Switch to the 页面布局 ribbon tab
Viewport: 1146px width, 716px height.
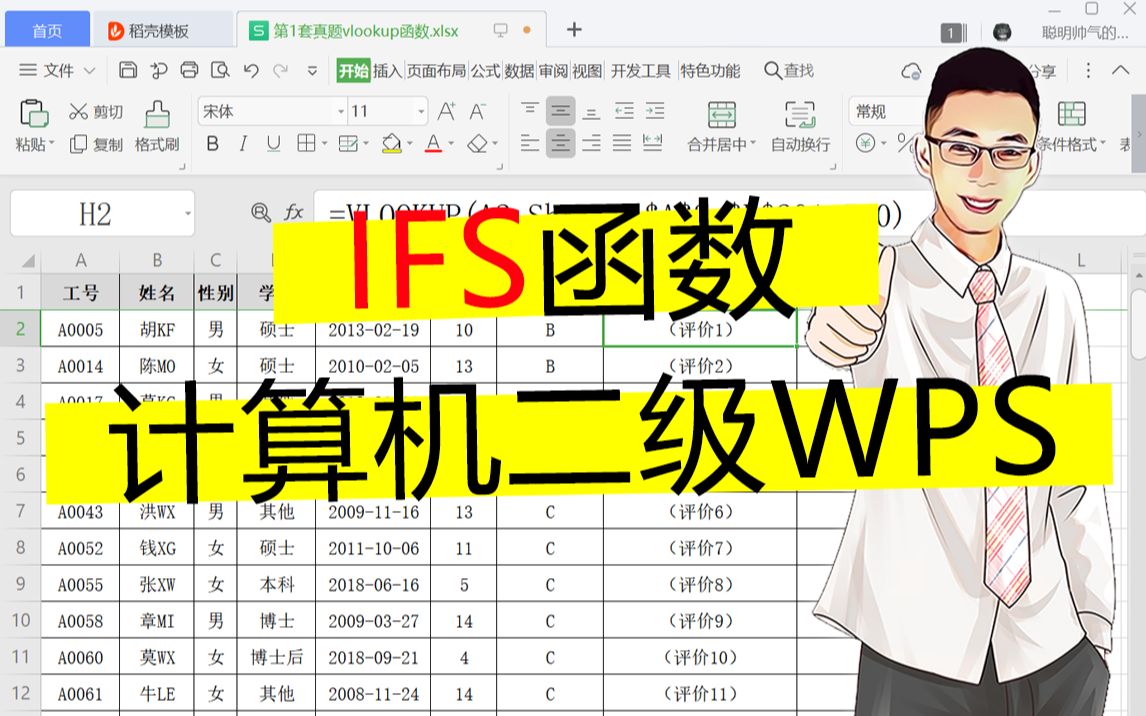[x=436, y=71]
